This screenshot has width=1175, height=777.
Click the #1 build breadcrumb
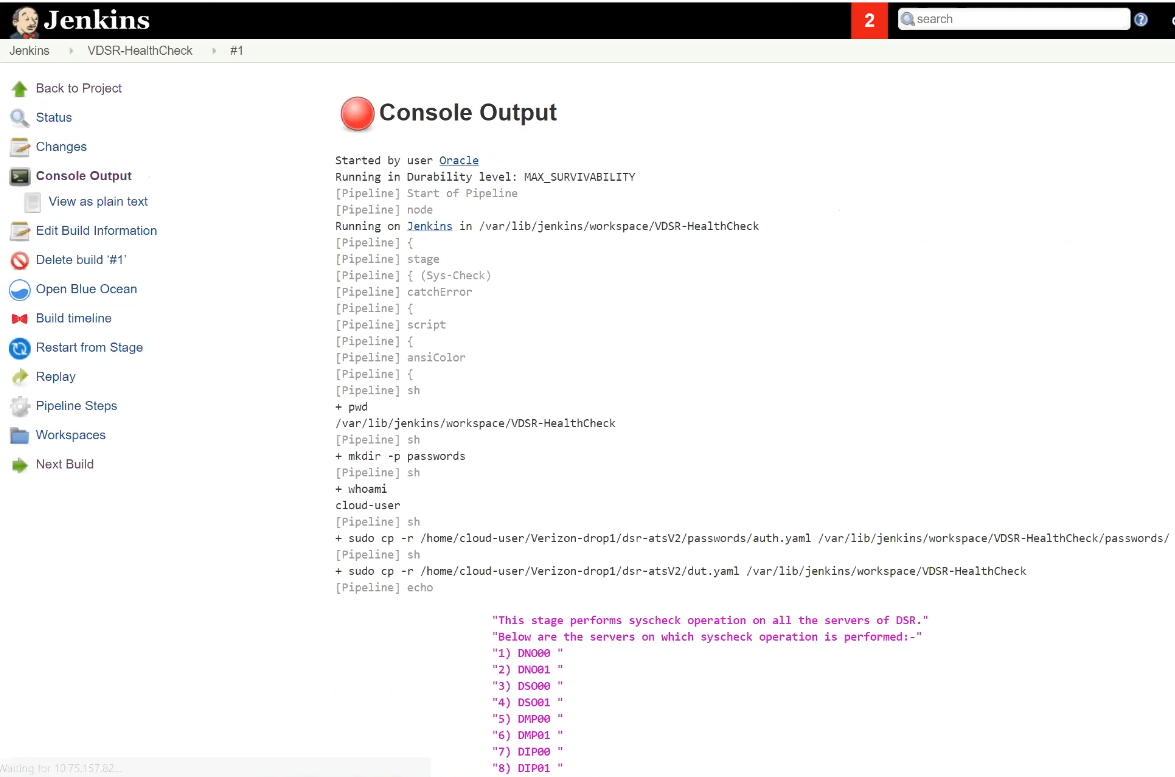point(237,51)
